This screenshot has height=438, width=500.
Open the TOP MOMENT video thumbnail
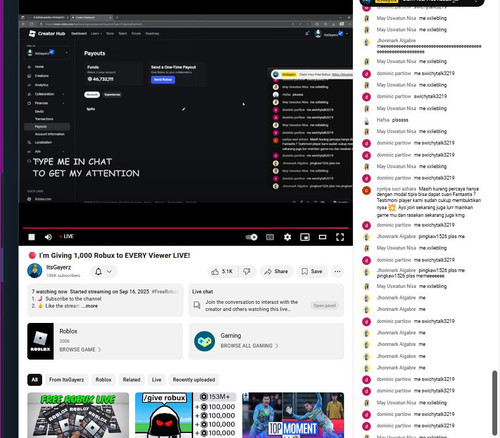(293, 415)
